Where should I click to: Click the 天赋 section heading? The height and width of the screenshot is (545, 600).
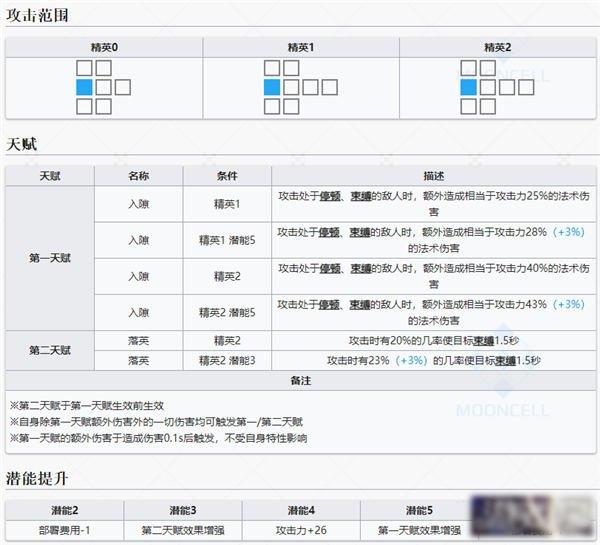21,144
